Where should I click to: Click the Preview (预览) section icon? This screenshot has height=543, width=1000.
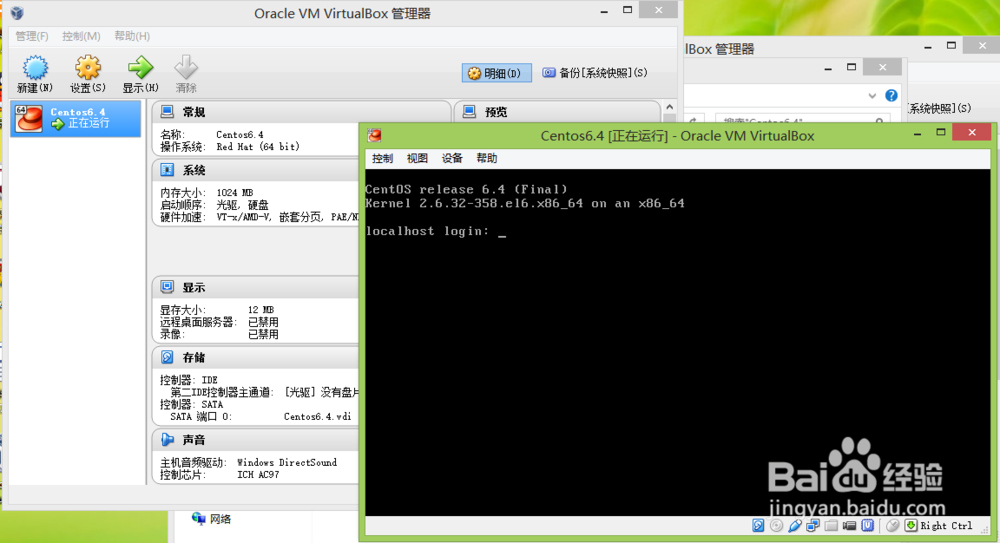(x=469, y=112)
